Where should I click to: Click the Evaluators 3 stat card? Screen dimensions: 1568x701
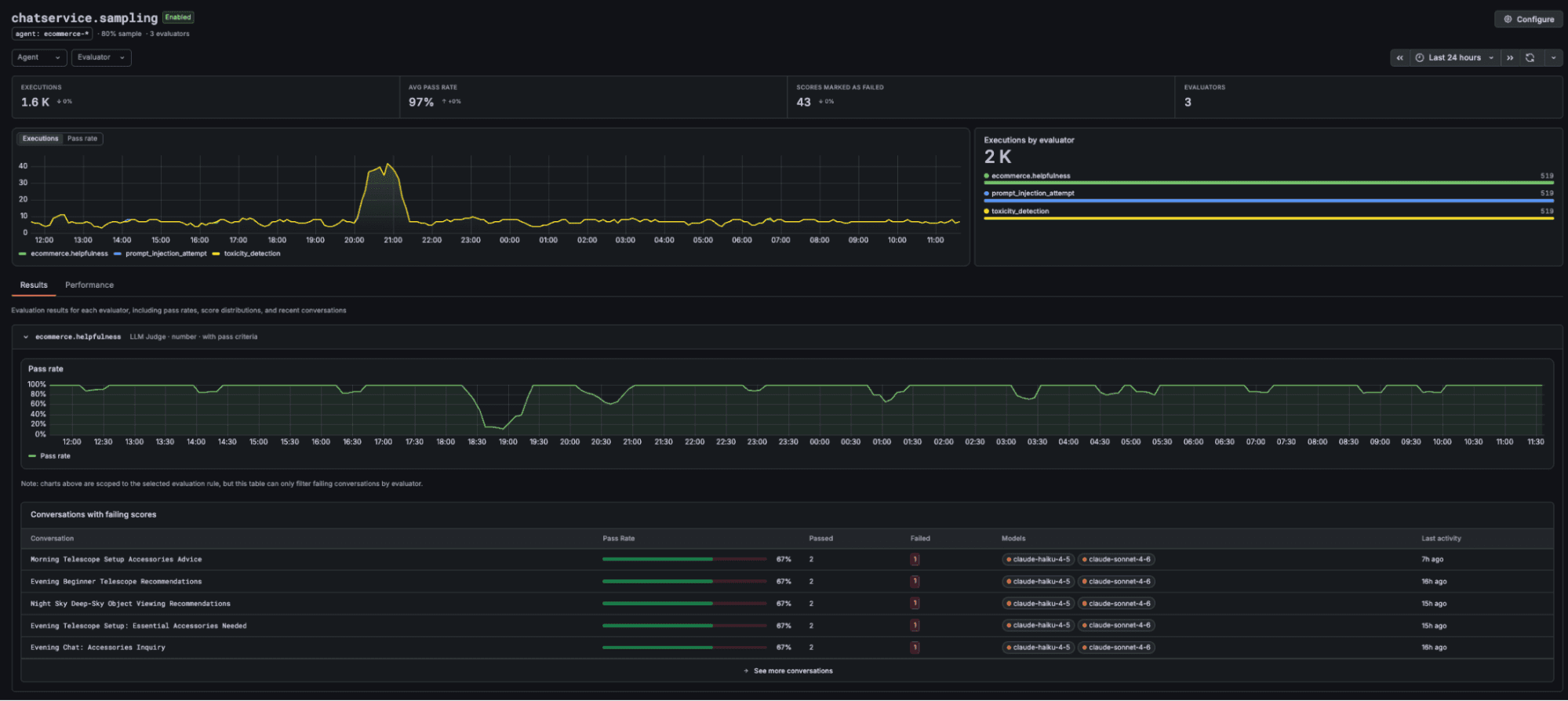pos(1369,97)
